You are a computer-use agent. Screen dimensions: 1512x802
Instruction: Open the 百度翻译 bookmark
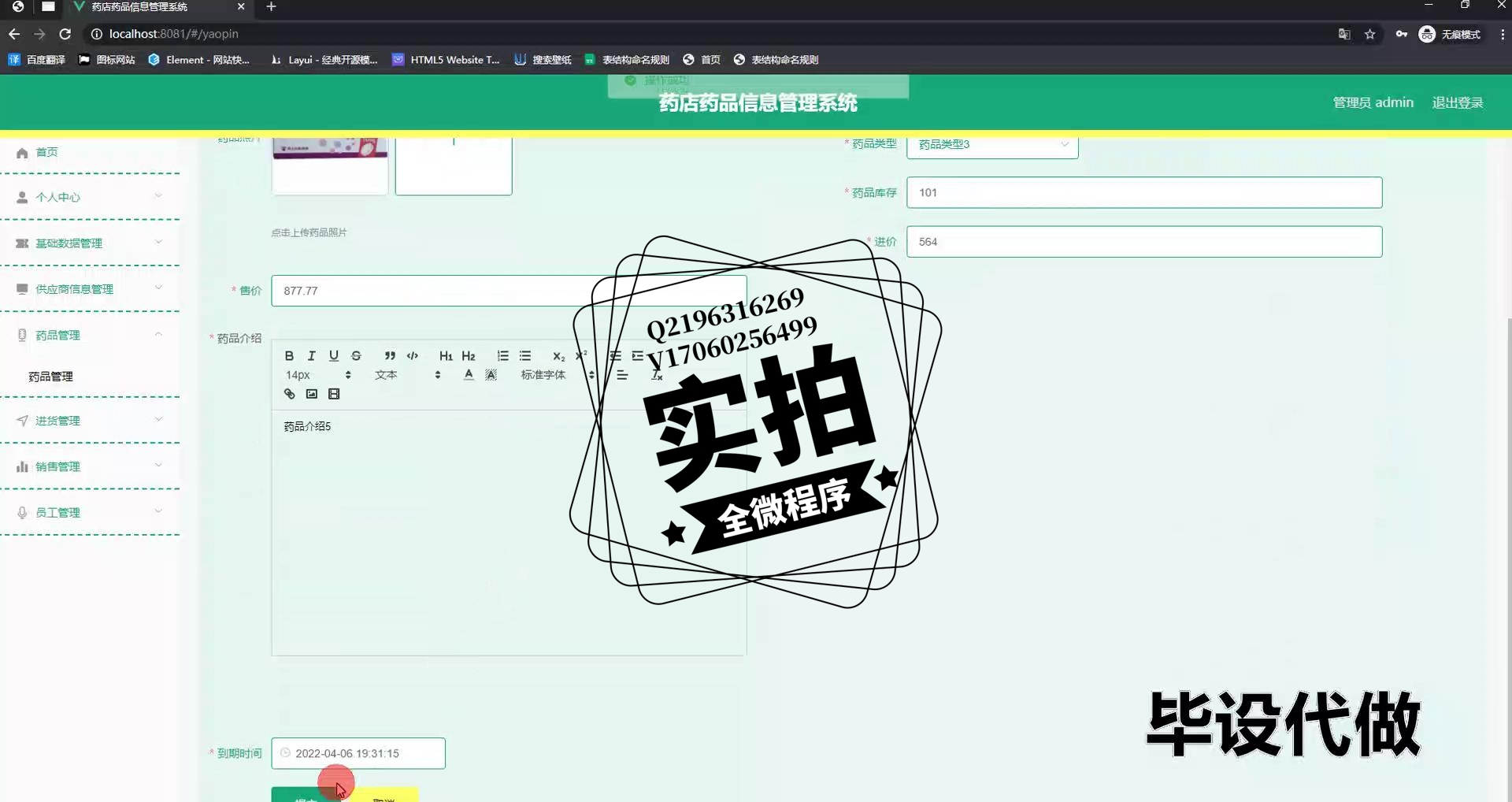coord(37,60)
